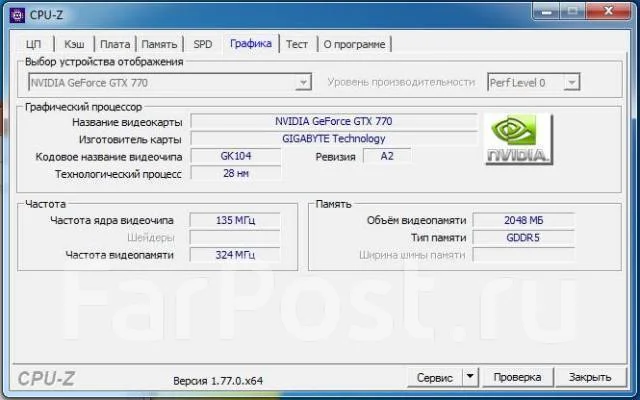Expand the Сервис button arrow menu
Screen dimensions: 640x400
point(470,377)
